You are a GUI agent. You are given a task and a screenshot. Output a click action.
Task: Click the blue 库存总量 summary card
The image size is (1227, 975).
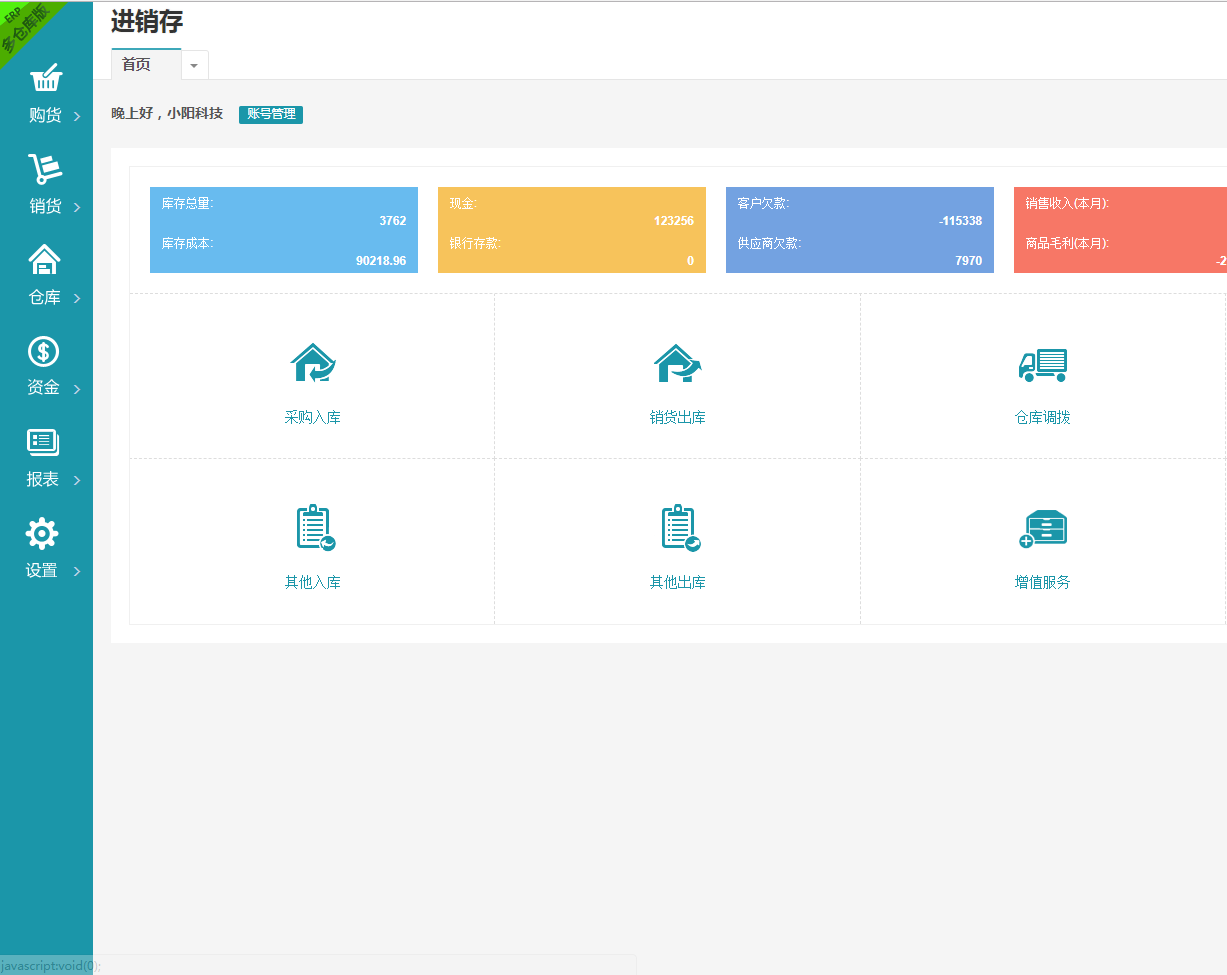284,230
